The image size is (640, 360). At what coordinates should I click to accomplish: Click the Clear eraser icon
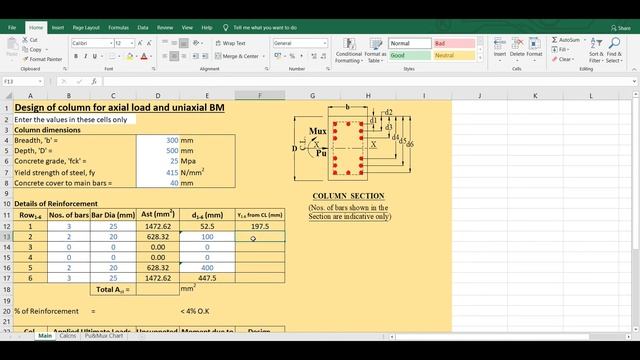click(x=554, y=59)
